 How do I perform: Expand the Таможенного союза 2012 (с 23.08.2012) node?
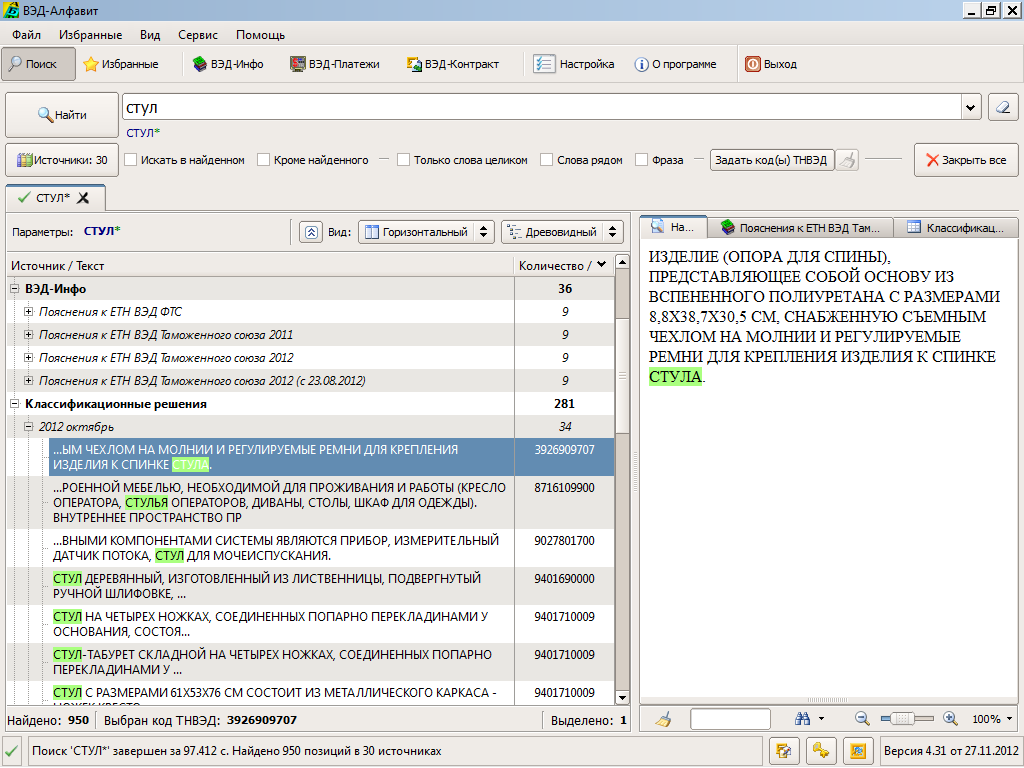pyautogui.click(x=28, y=380)
